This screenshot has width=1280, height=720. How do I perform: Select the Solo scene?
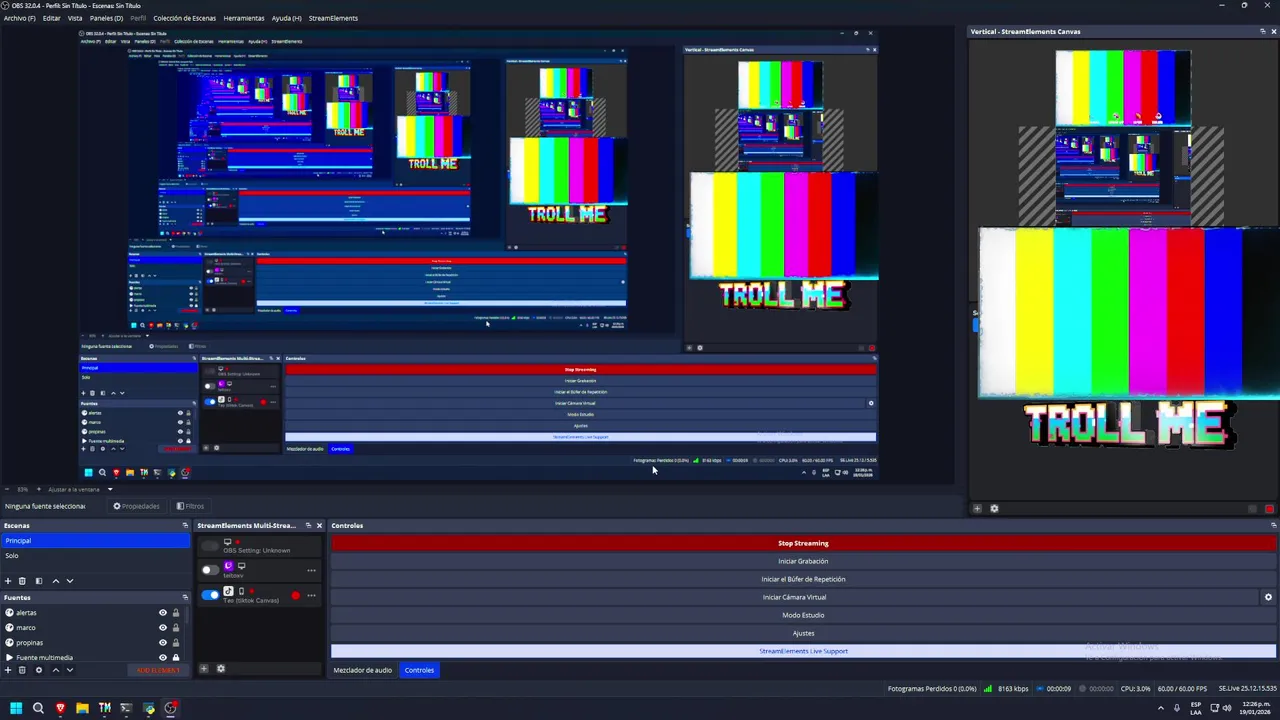(95, 555)
